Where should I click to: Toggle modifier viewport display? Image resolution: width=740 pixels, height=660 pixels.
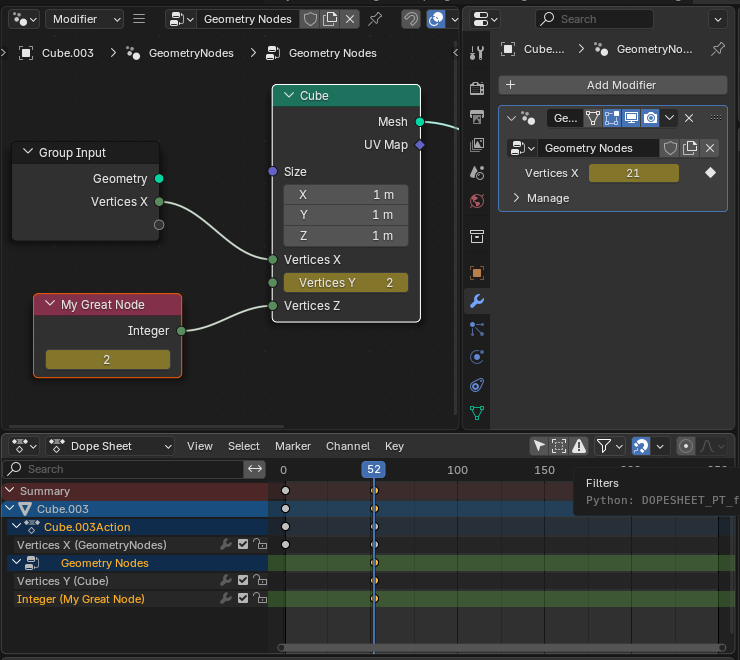[631, 118]
